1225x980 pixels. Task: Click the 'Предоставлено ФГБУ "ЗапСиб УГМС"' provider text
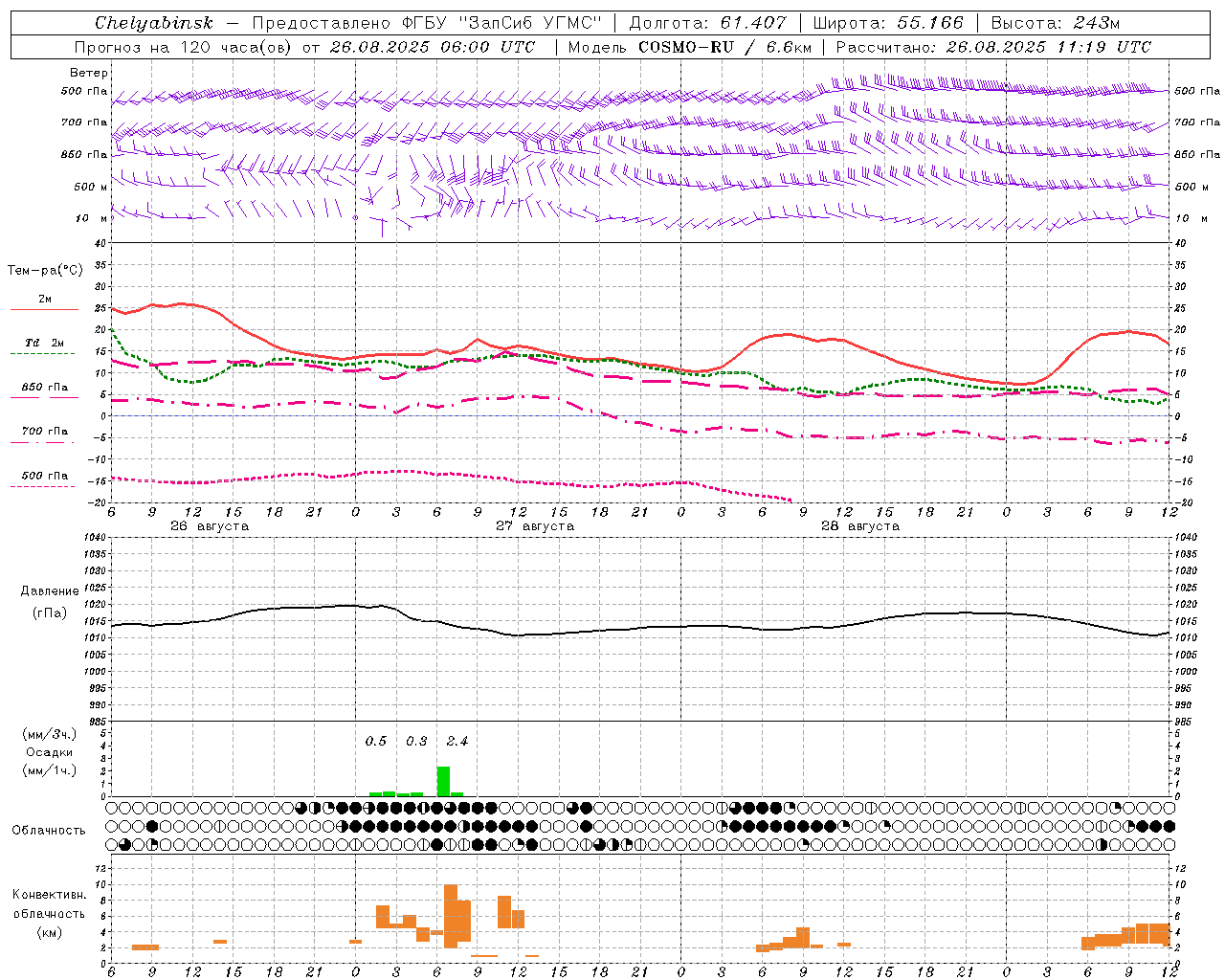click(x=427, y=23)
